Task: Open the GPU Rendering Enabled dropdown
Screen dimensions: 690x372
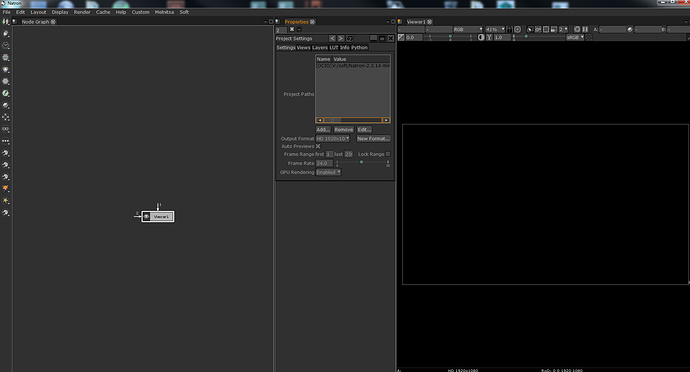Action: 328,172
